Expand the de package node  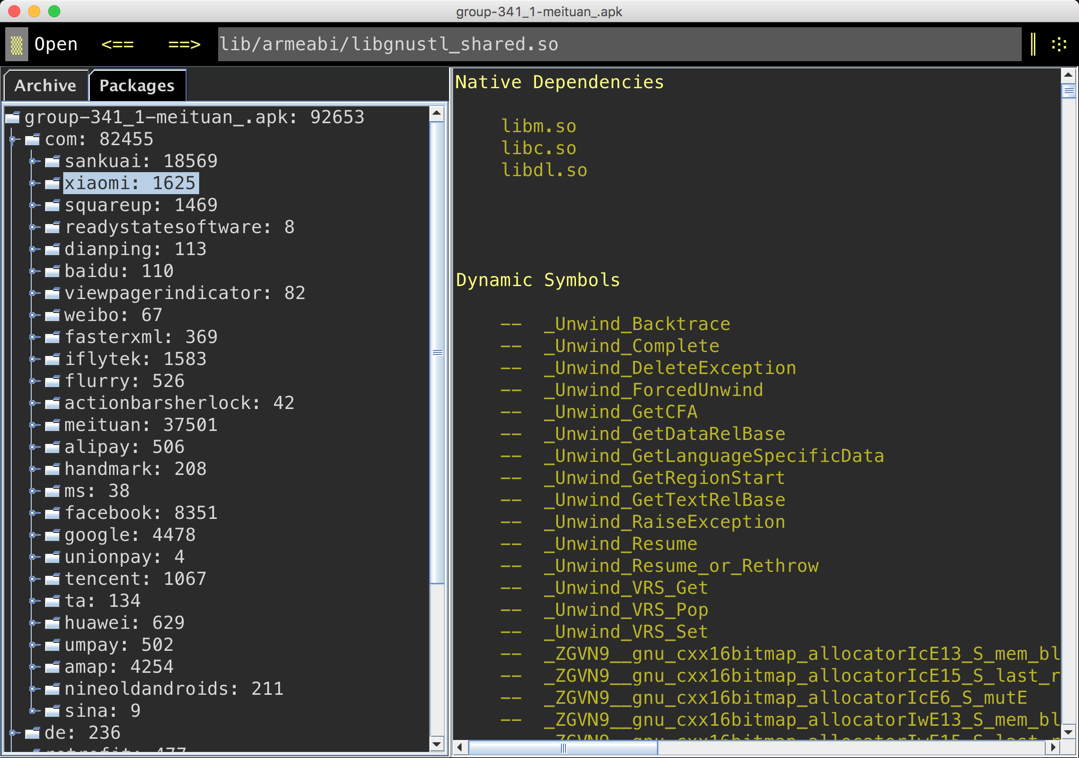[x=14, y=733]
